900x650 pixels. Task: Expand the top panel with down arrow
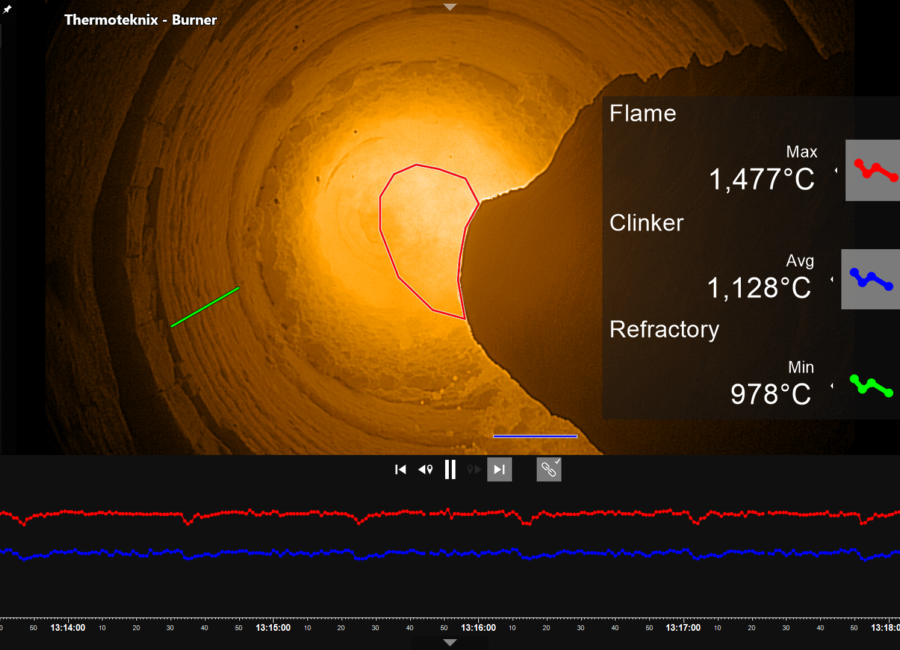pyautogui.click(x=450, y=7)
